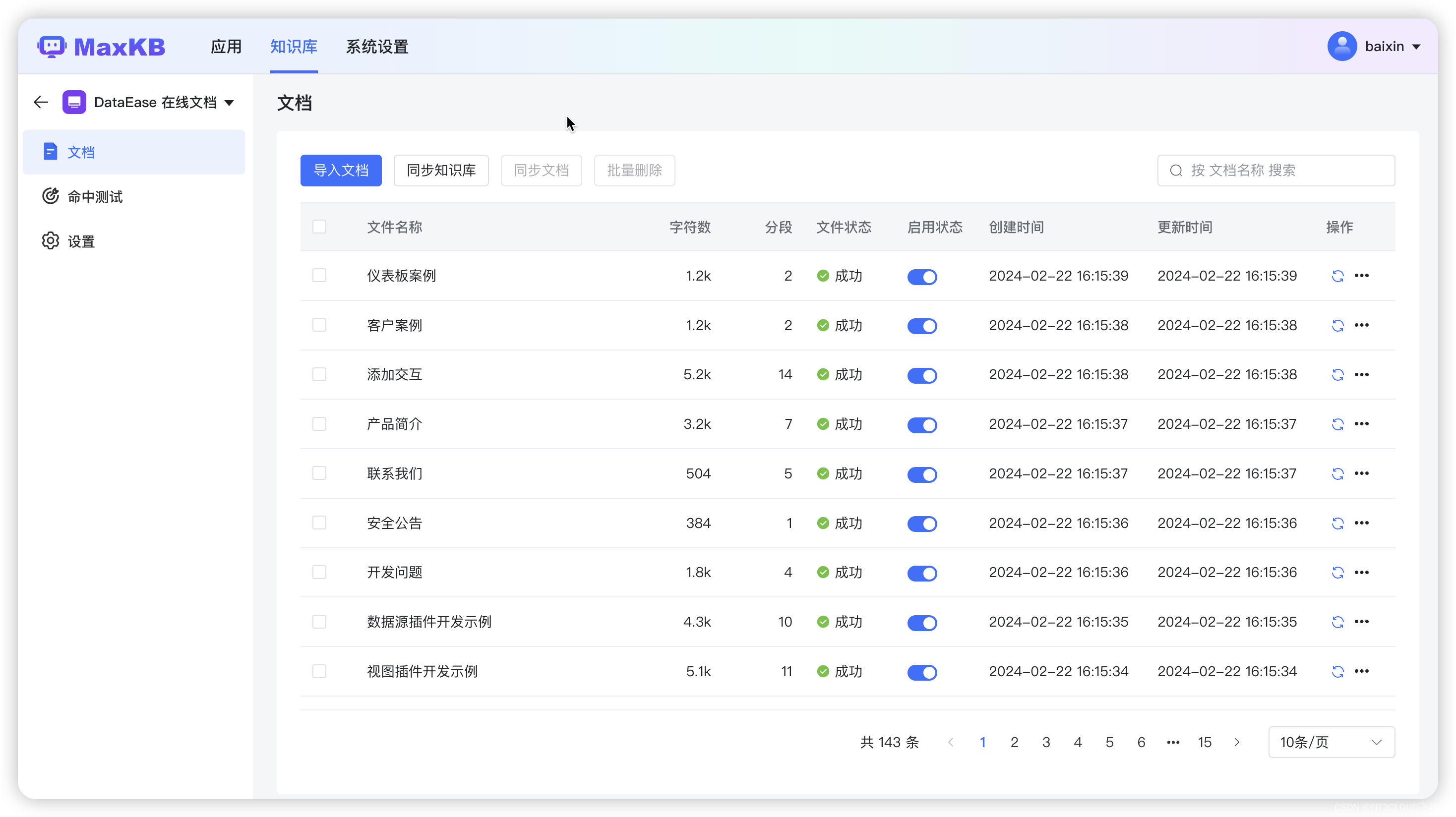Go to next page arrow
Image resolution: width=1456 pixels, height=817 pixels.
(1237, 742)
